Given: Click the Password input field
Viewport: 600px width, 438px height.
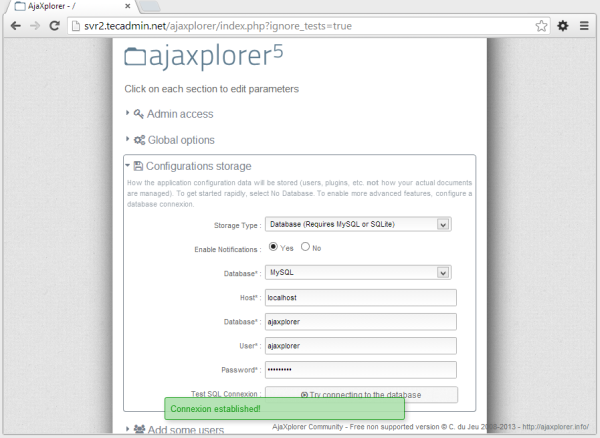Looking at the screenshot, I should click(x=360, y=370).
